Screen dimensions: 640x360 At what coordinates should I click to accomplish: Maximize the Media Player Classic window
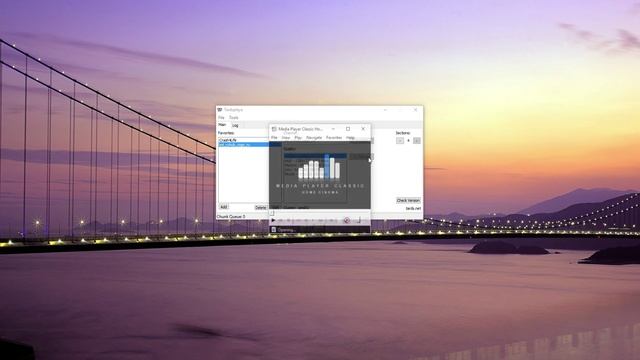click(348, 129)
